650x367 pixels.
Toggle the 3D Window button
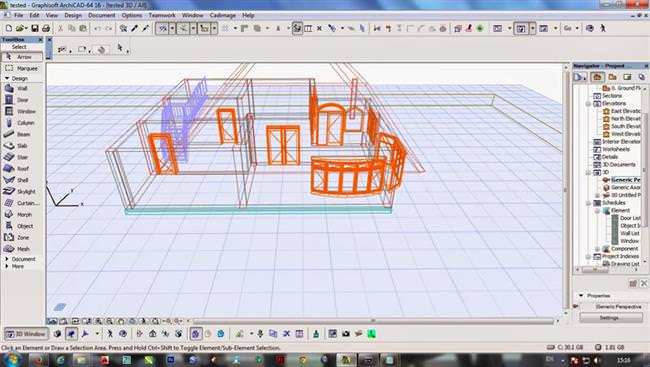26,334
